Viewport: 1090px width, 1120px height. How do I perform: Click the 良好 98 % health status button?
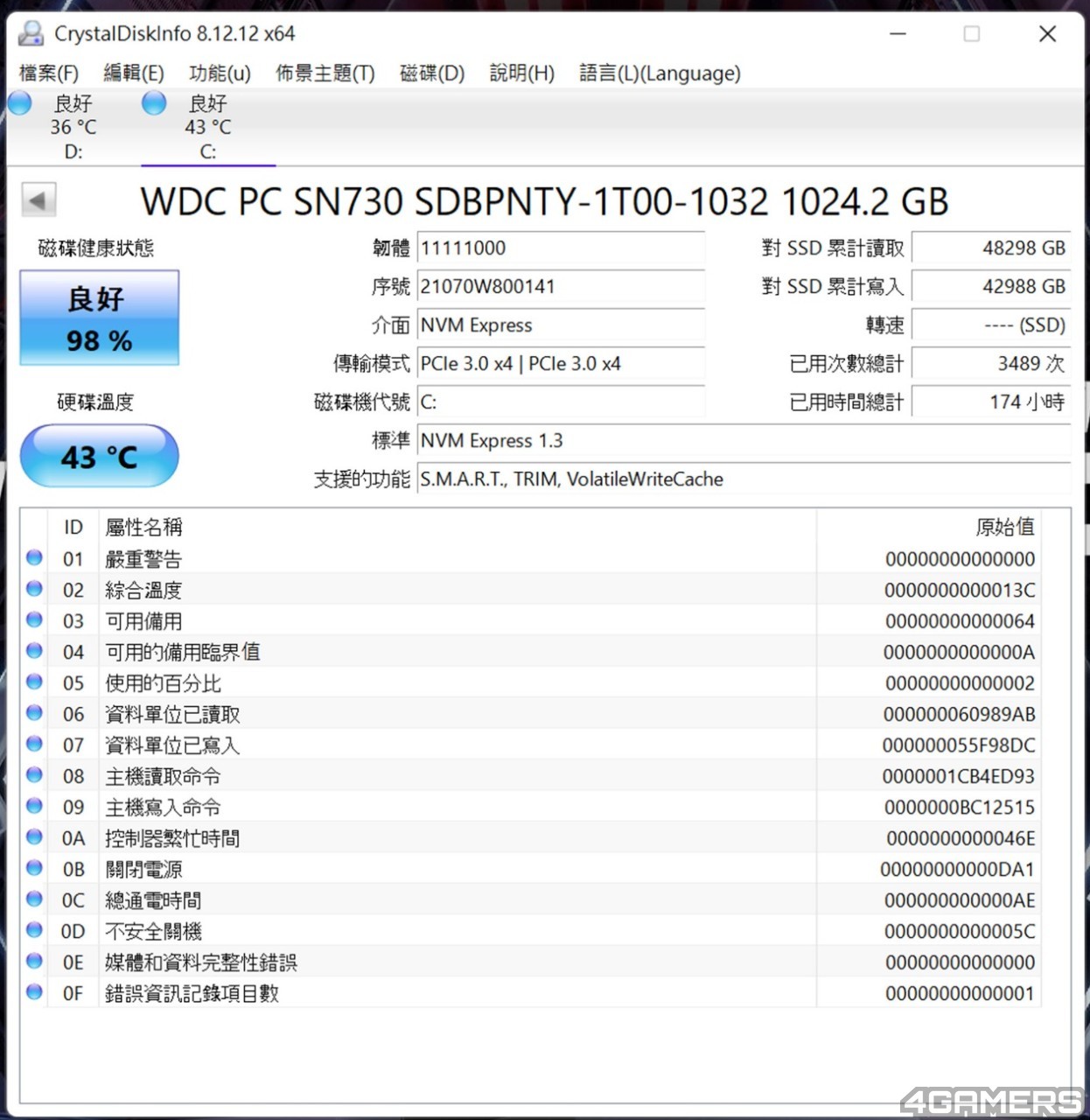point(100,318)
